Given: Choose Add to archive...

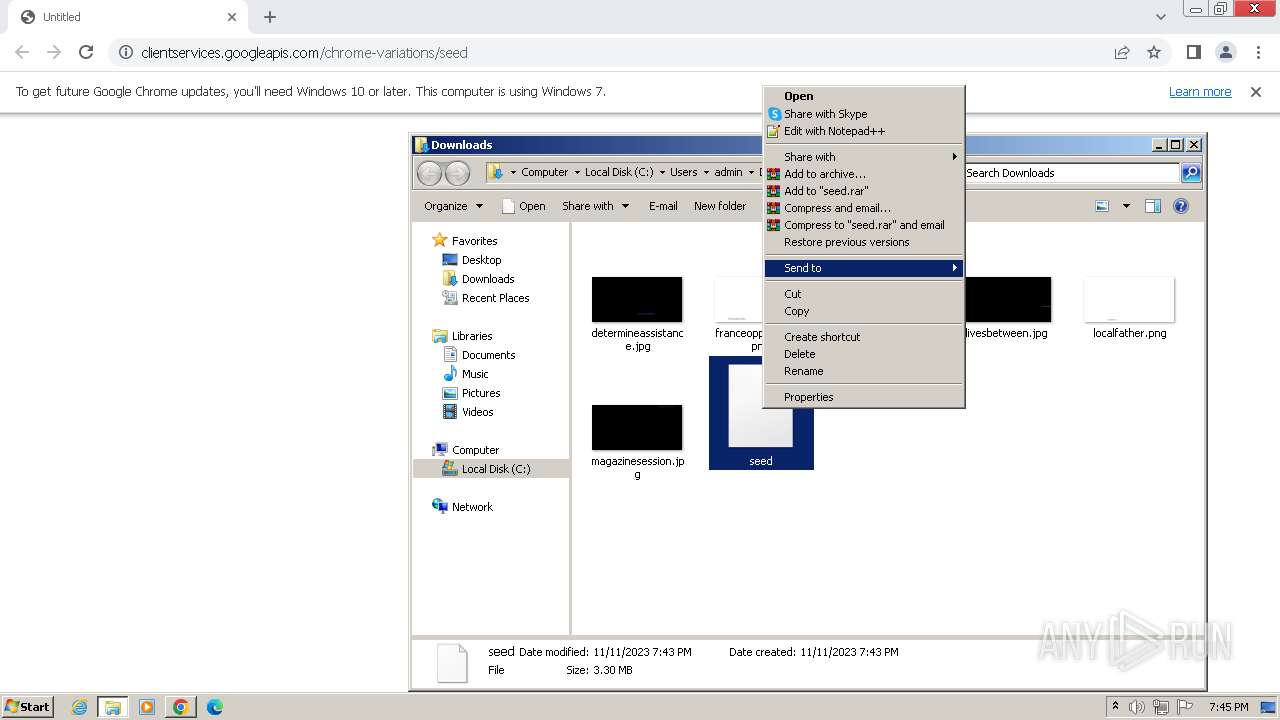Looking at the screenshot, I should pyautogui.click(x=864, y=174).
